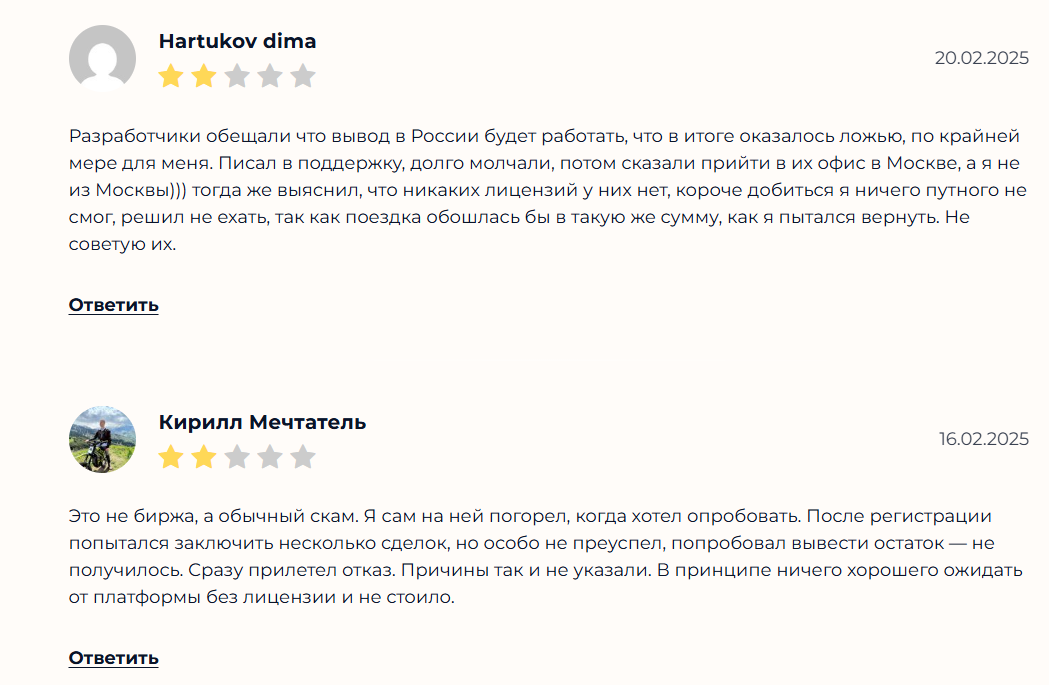Open the Кирилл Мечтатель username

tap(262, 422)
